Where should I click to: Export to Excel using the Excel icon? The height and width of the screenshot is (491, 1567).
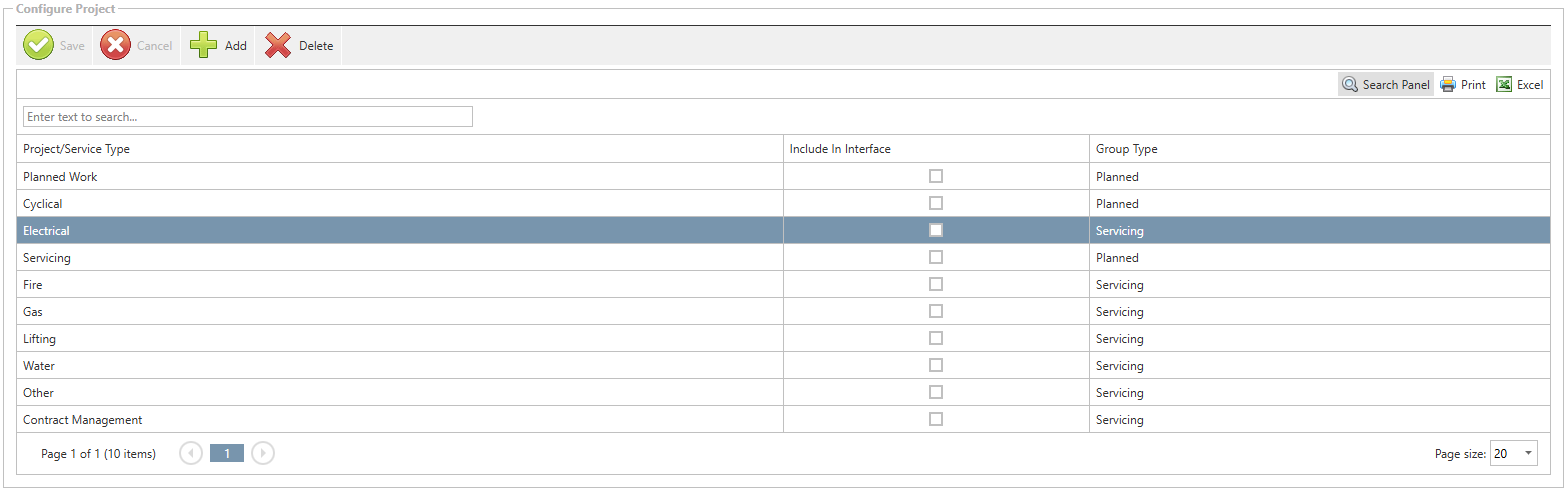tap(1504, 85)
